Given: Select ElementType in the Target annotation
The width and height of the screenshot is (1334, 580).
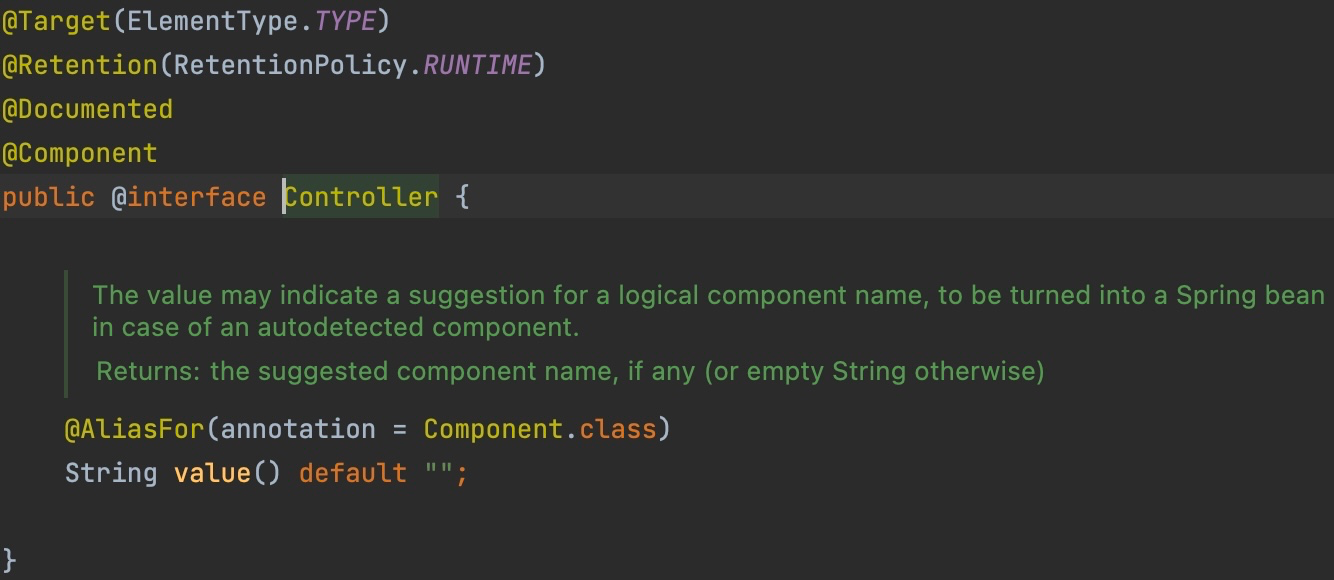Looking at the screenshot, I should (x=212, y=20).
